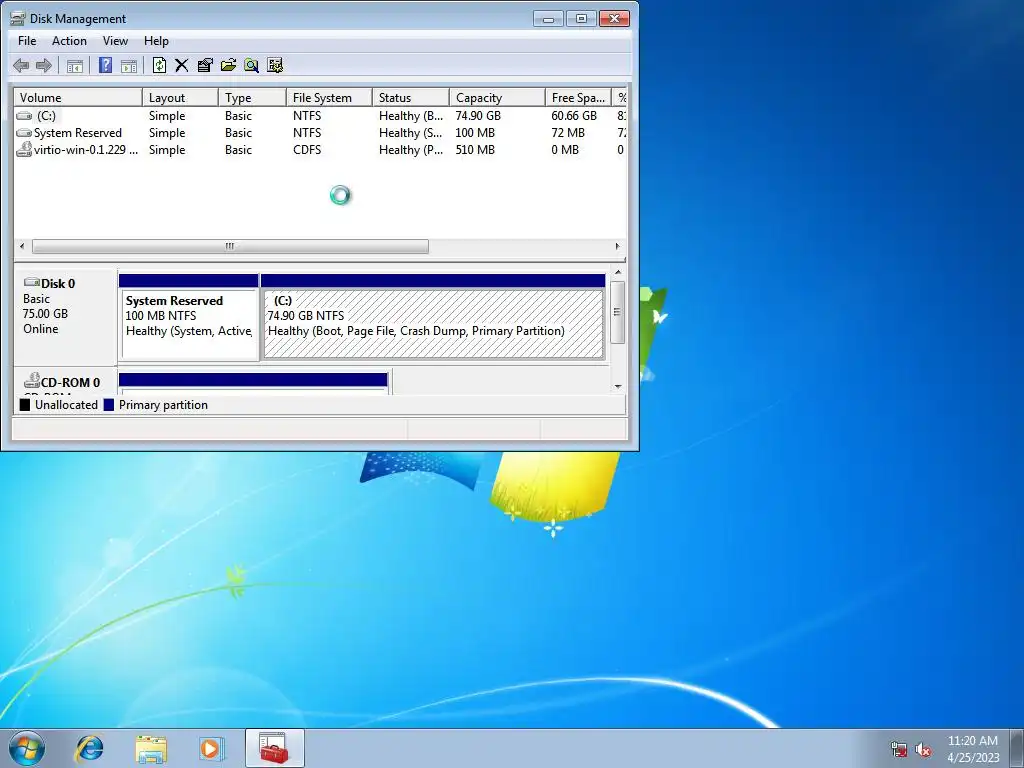
Task: Close the Disk Management window
Action: [x=614, y=18]
